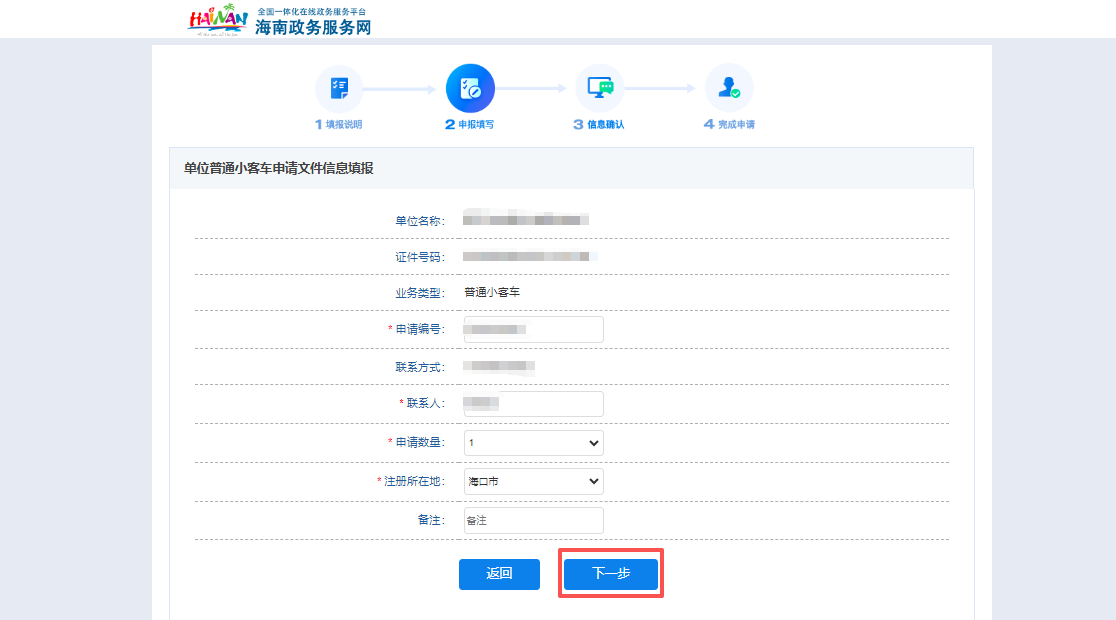Click the step 1 填报说明 document icon

(339, 88)
